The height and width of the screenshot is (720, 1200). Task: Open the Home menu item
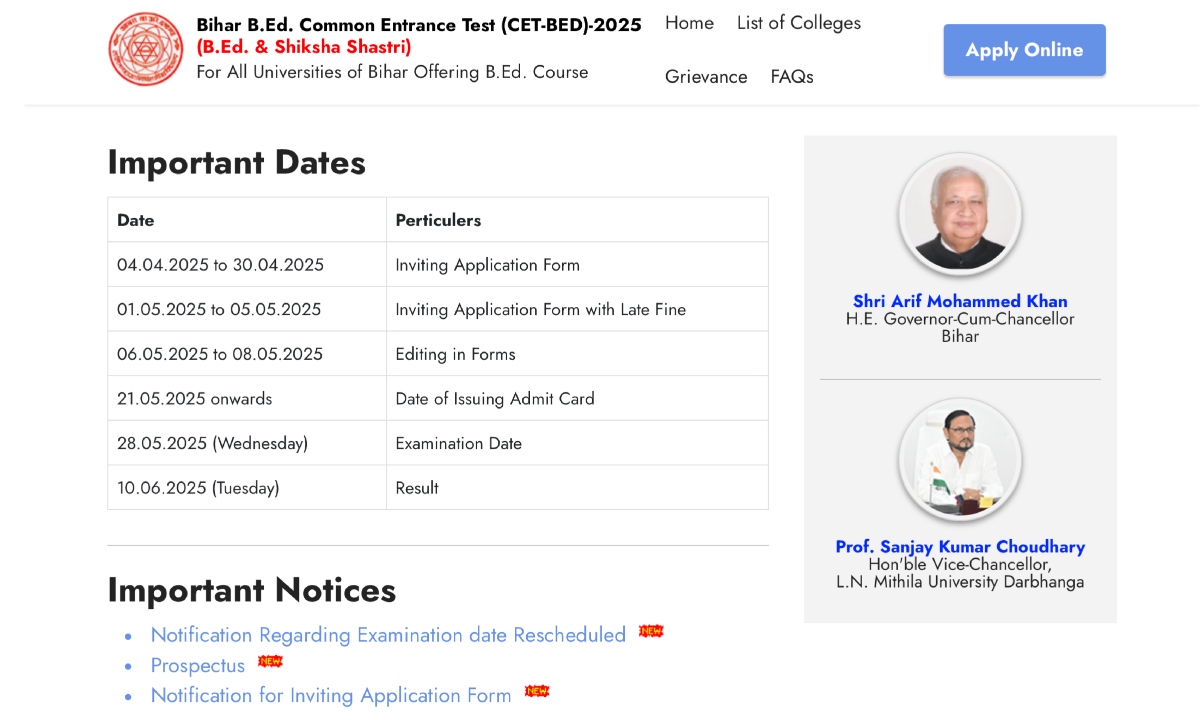[689, 23]
